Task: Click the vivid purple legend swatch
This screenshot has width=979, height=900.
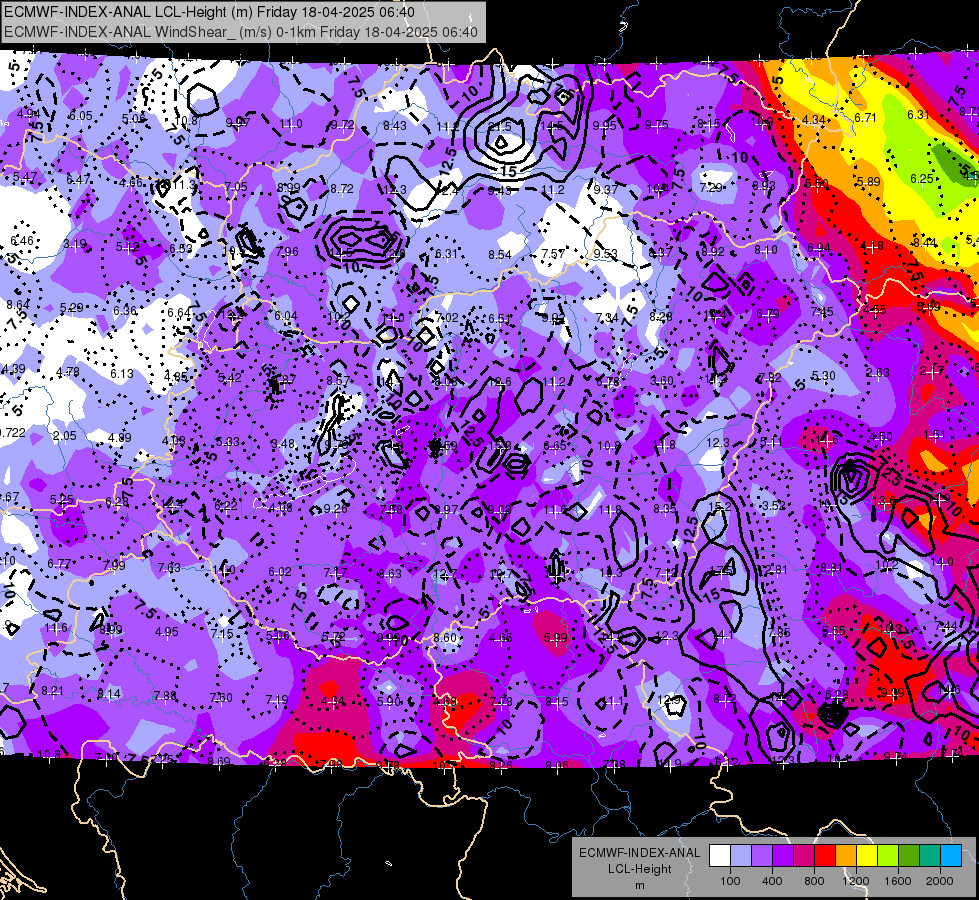Action: [783, 856]
